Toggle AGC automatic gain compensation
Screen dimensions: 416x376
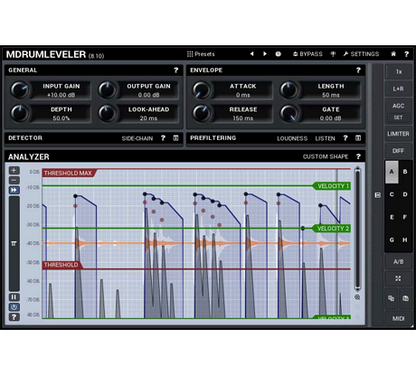tap(399, 106)
